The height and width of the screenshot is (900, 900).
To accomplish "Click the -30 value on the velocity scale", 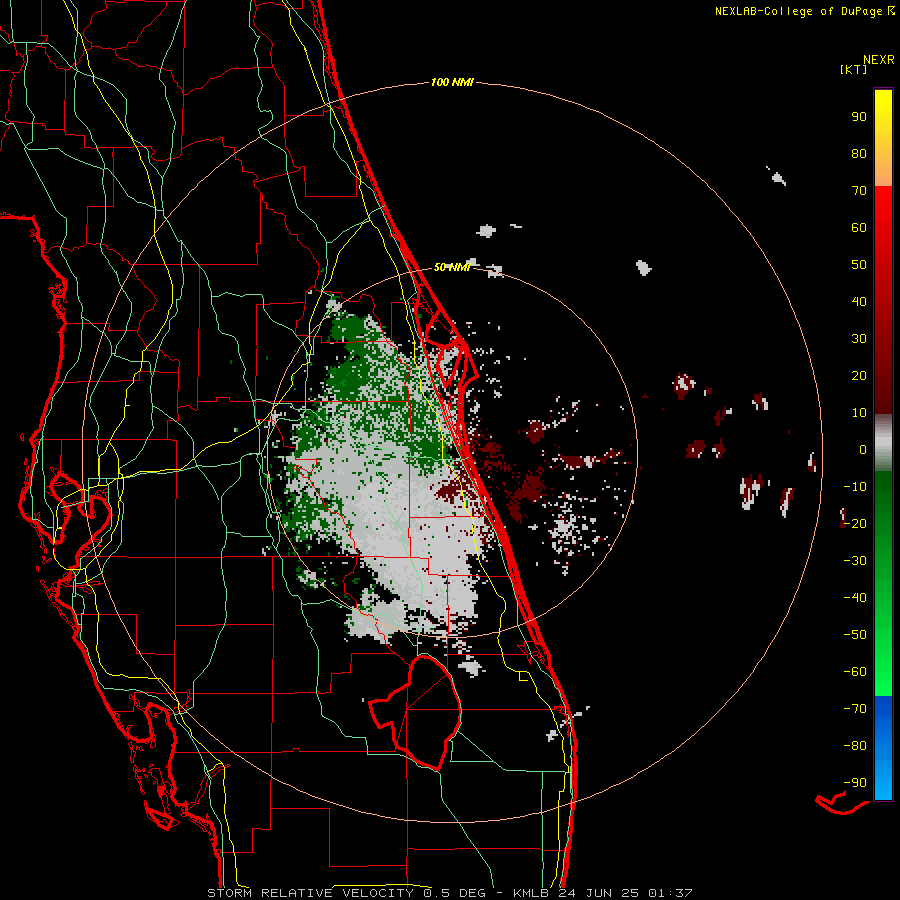I will click(x=855, y=561).
